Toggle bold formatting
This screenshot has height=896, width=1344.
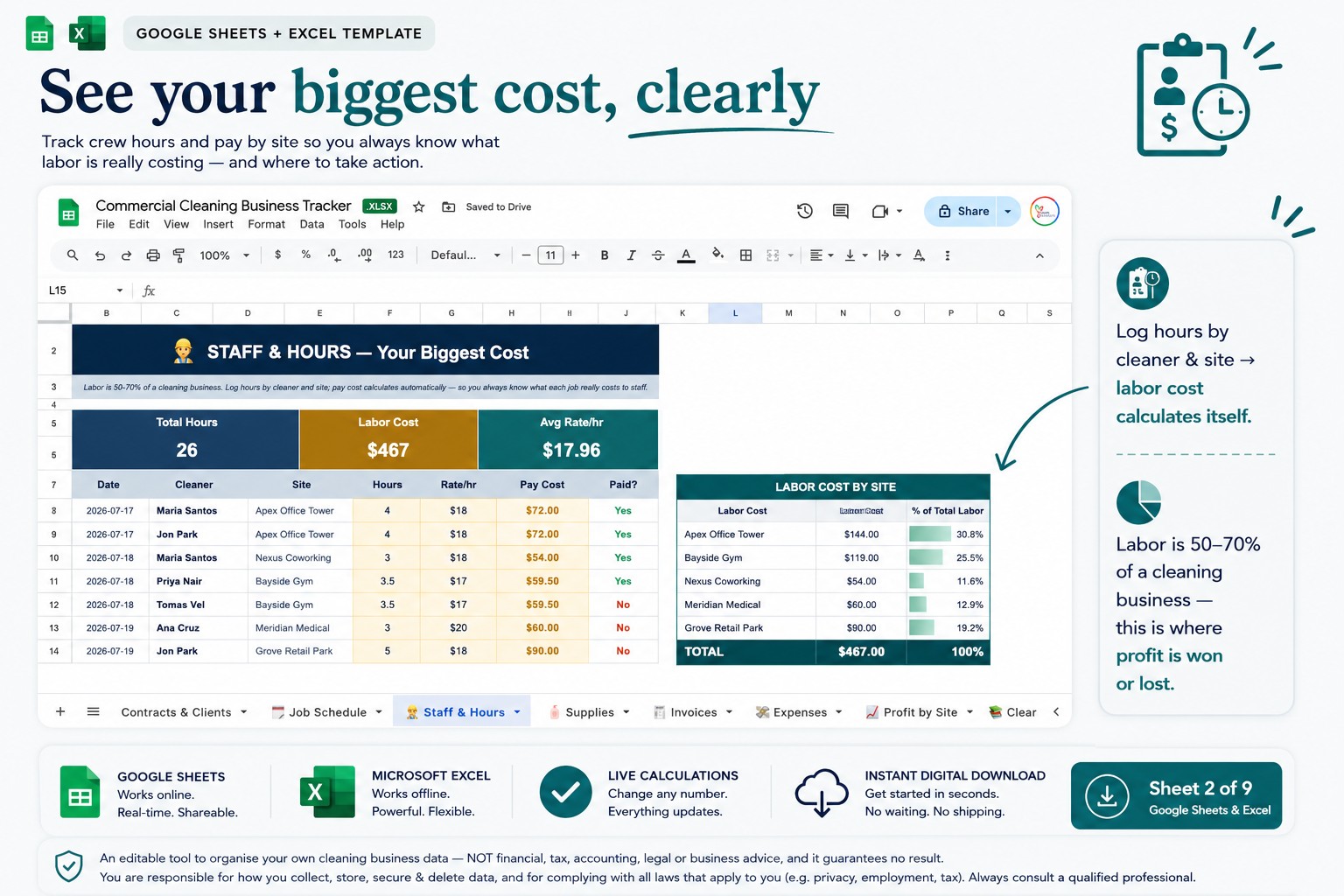click(605, 255)
